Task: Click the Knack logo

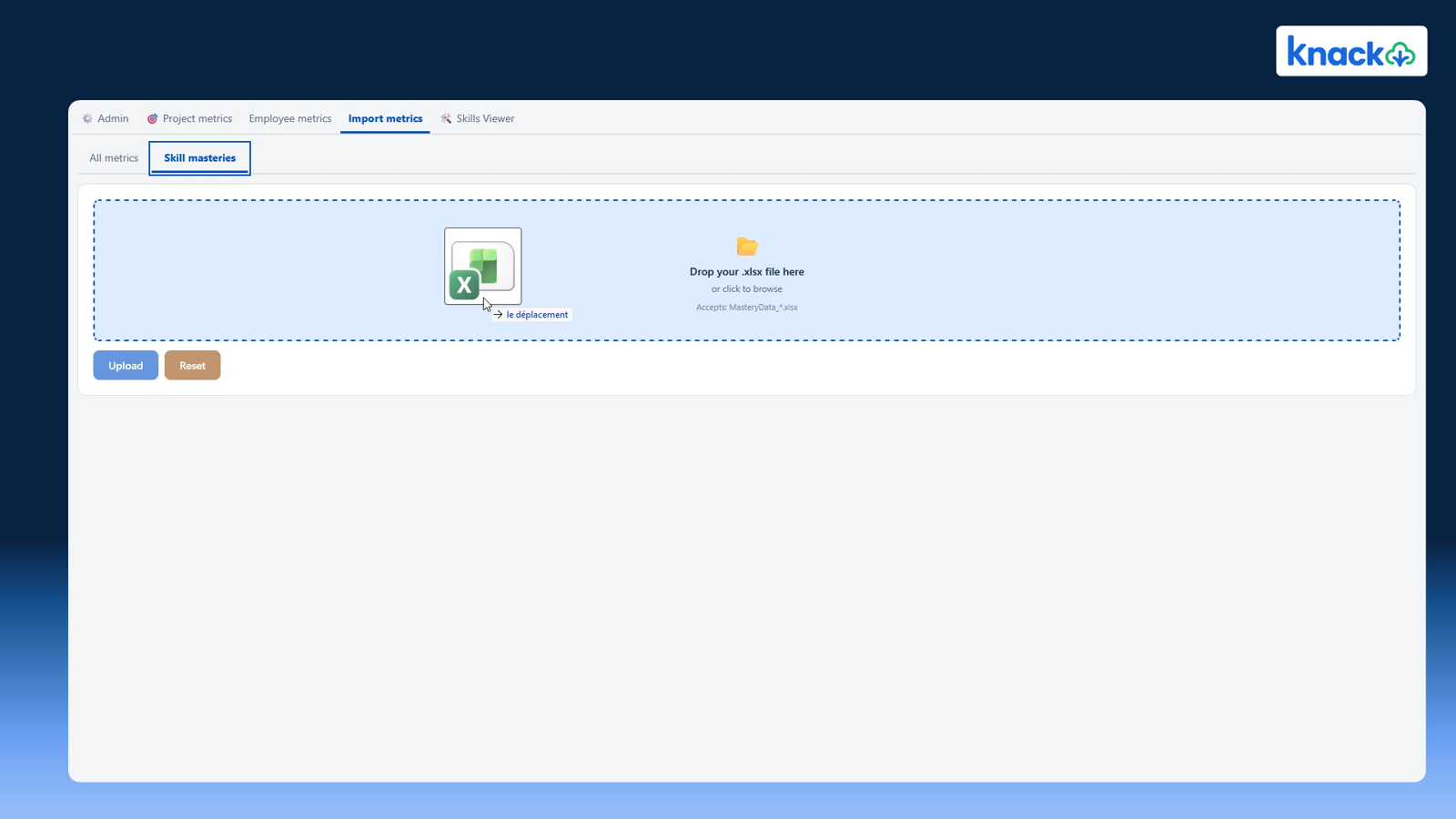Action: coord(1350,51)
